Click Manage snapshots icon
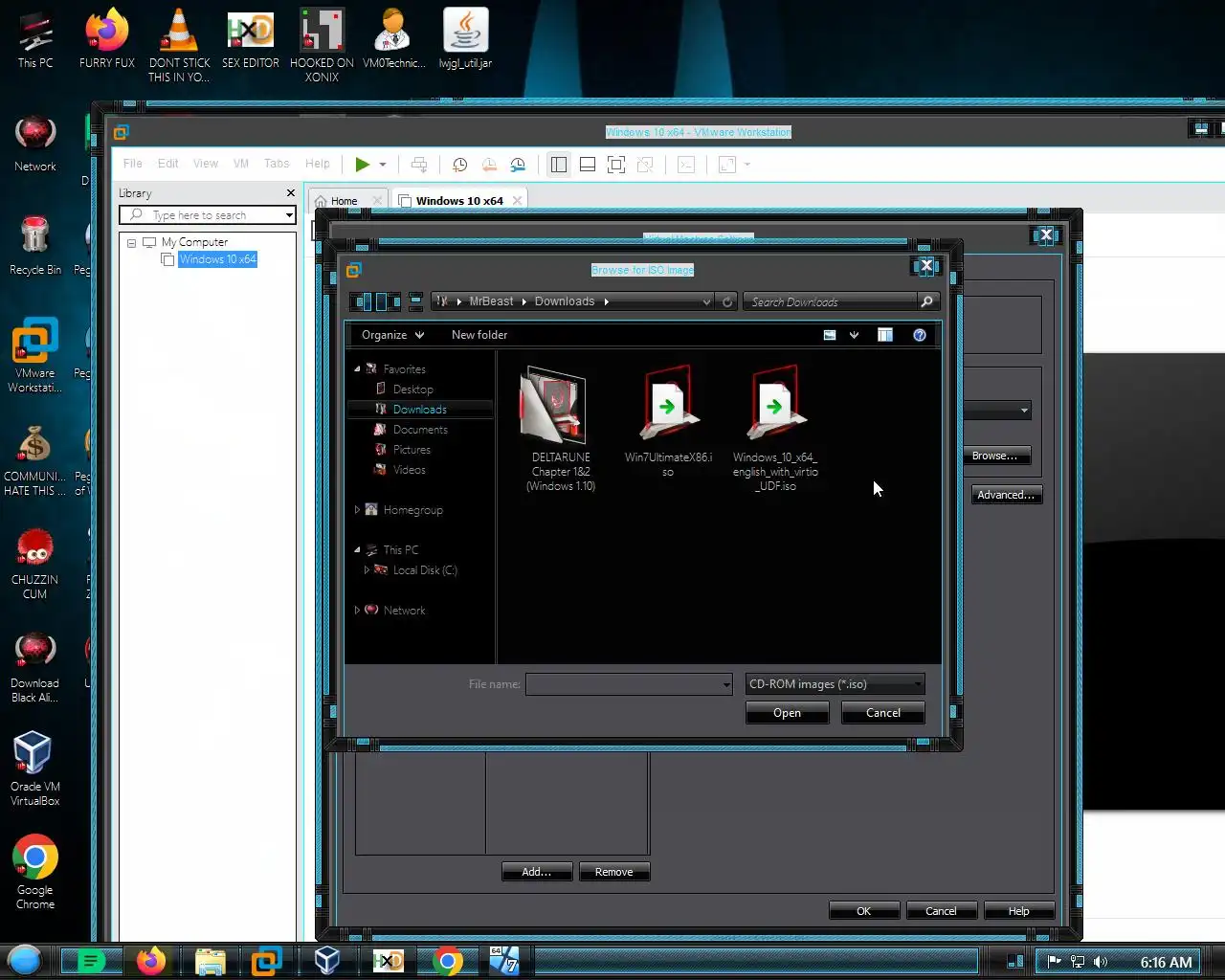Screen dimensions: 1225x980 click(518, 165)
